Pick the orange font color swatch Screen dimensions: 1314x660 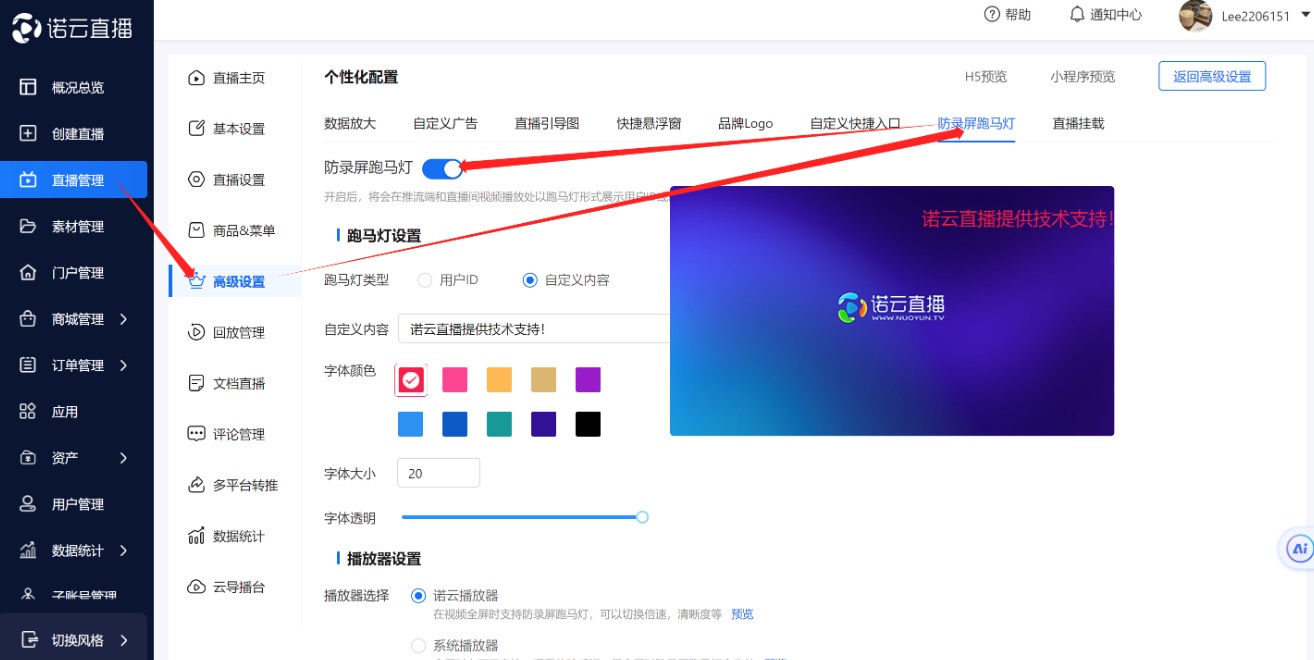[x=499, y=379]
